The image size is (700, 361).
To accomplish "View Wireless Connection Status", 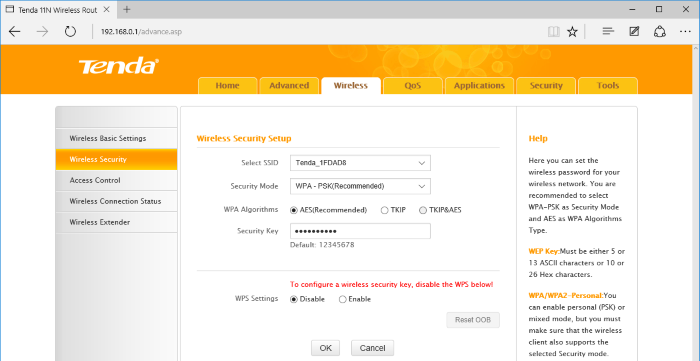I will point(117,201).
